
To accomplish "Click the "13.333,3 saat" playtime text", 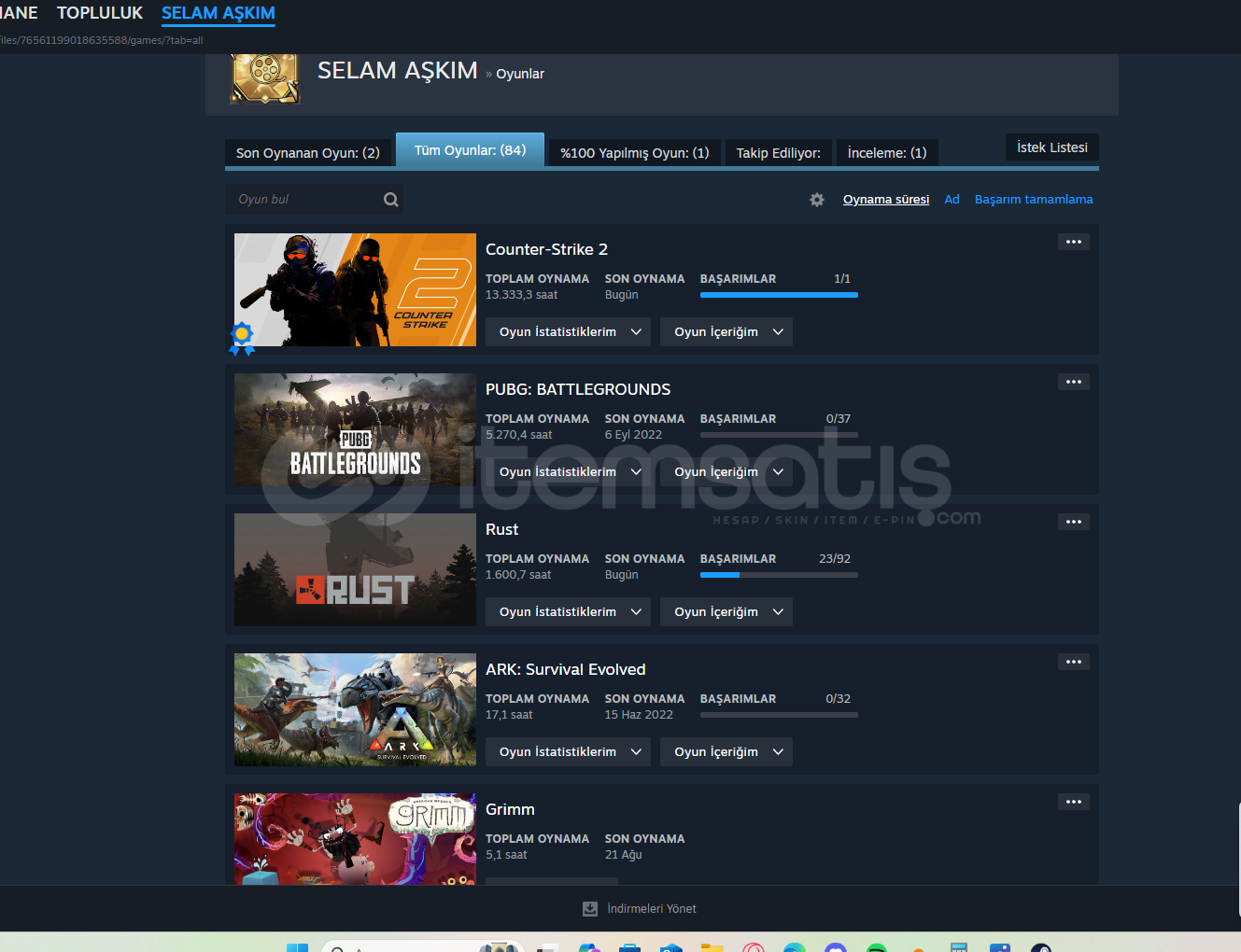I will point(521,295).
